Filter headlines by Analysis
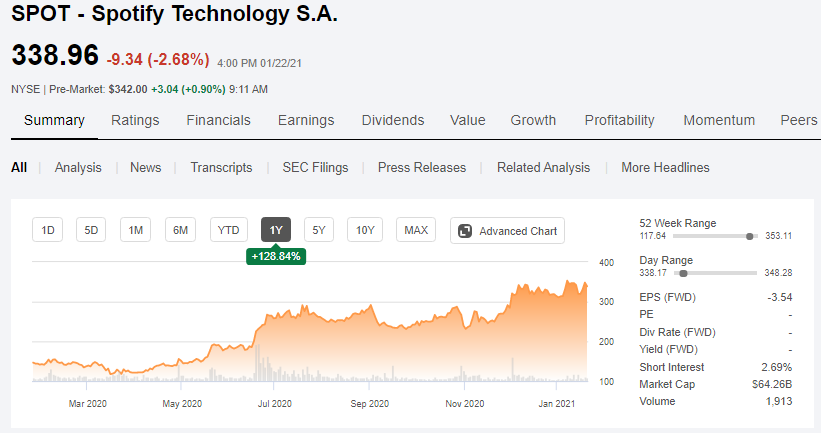This screenshot has width=821, height=433. tap(78, 168)
